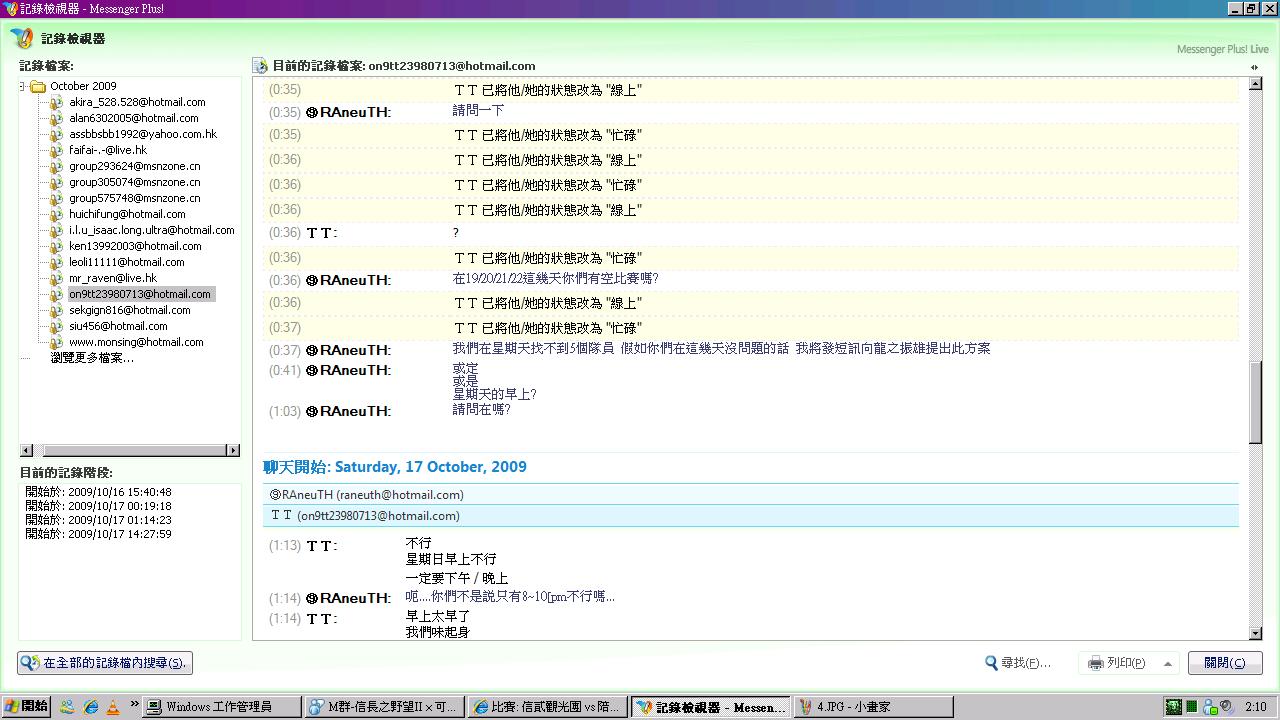Screen dimensions: 1280x720
Task: Switch to the 4.JPG - 小畫家 taskbar window
Action: (873, 707)
